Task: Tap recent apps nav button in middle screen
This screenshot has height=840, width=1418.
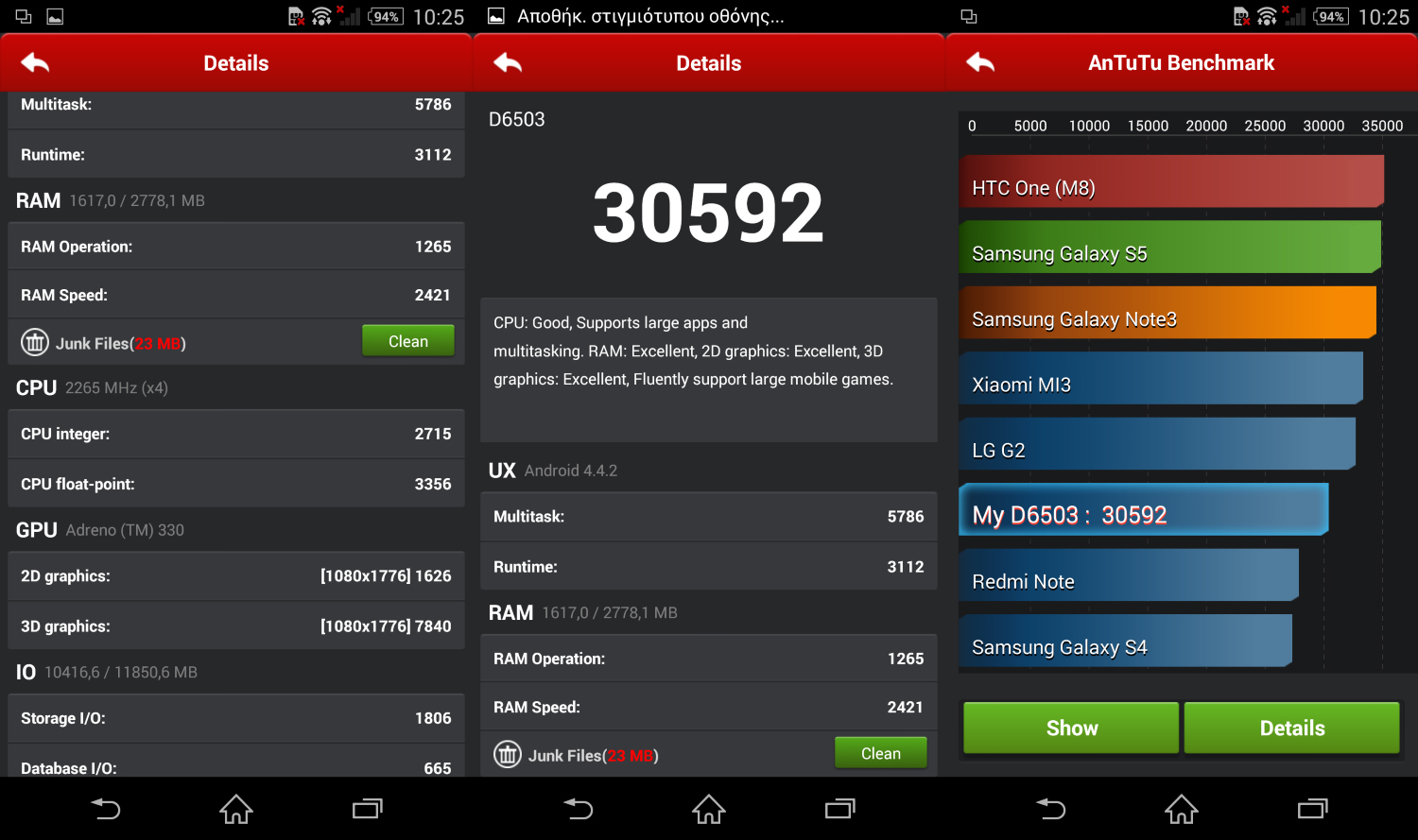Action: tap(839, 809)
